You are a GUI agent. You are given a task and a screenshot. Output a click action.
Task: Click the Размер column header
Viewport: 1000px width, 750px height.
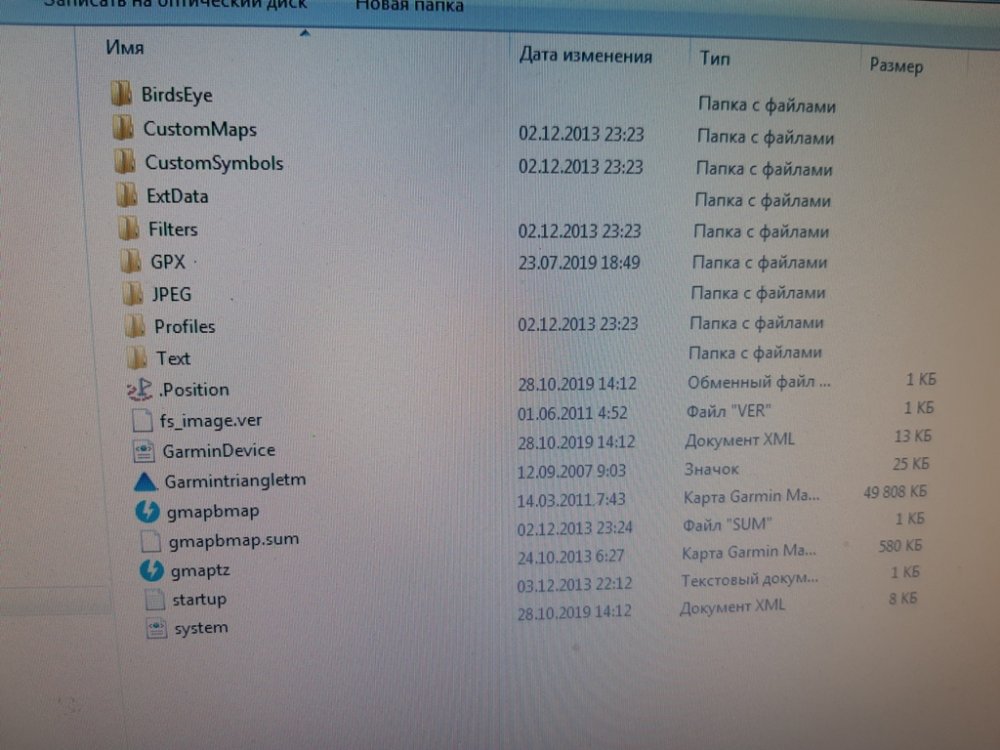(896, 66)
